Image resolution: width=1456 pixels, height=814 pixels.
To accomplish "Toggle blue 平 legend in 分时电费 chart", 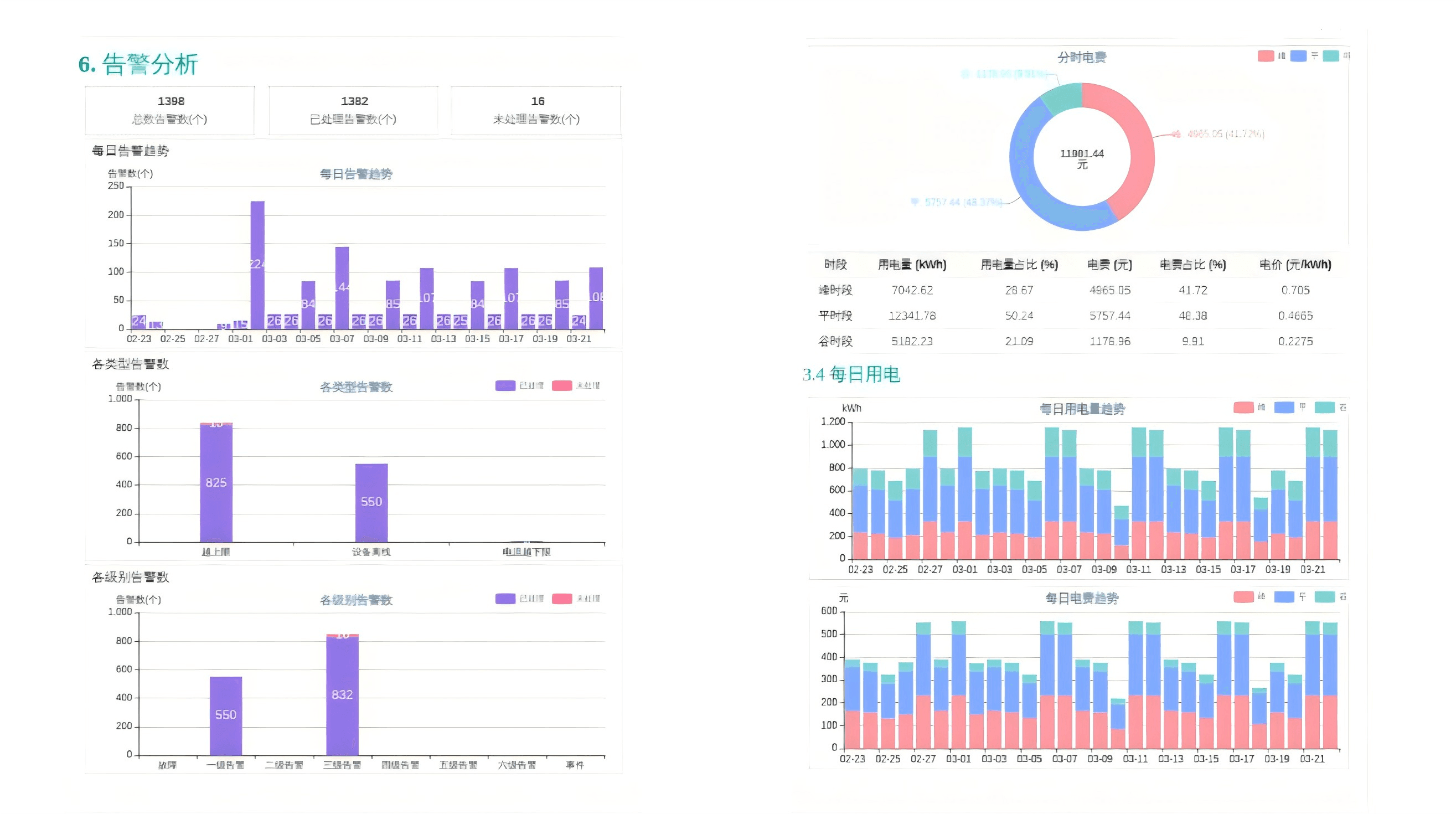I will (x=1298, y=55).
